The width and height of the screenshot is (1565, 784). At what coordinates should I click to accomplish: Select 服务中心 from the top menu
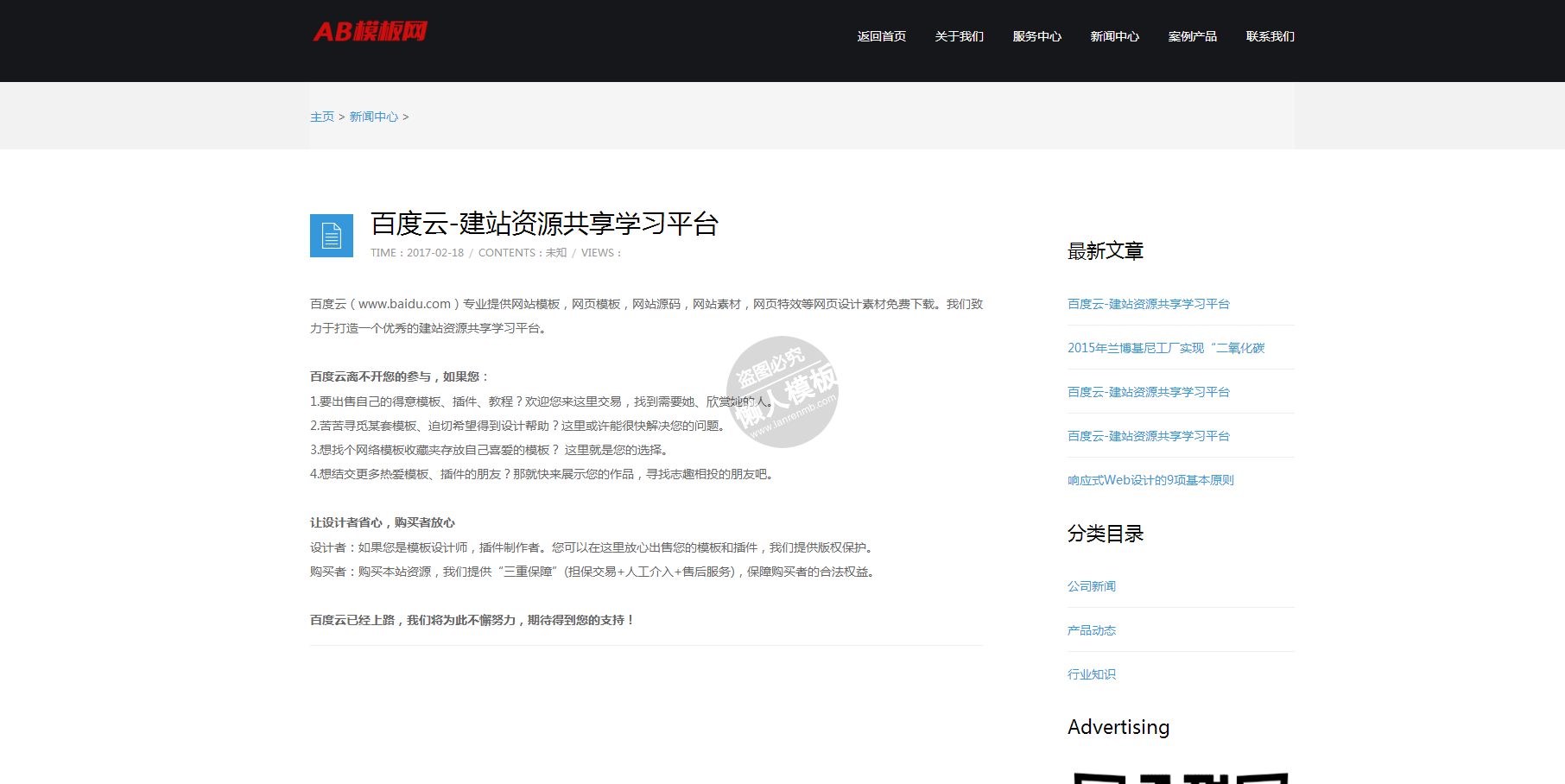click(x=1036, y=36)
